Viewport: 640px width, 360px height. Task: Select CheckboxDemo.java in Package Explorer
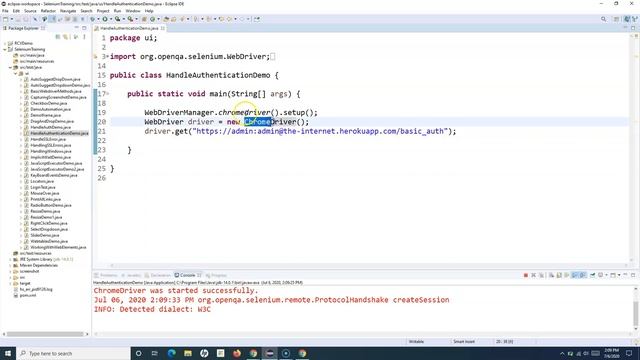coord(49,103)
